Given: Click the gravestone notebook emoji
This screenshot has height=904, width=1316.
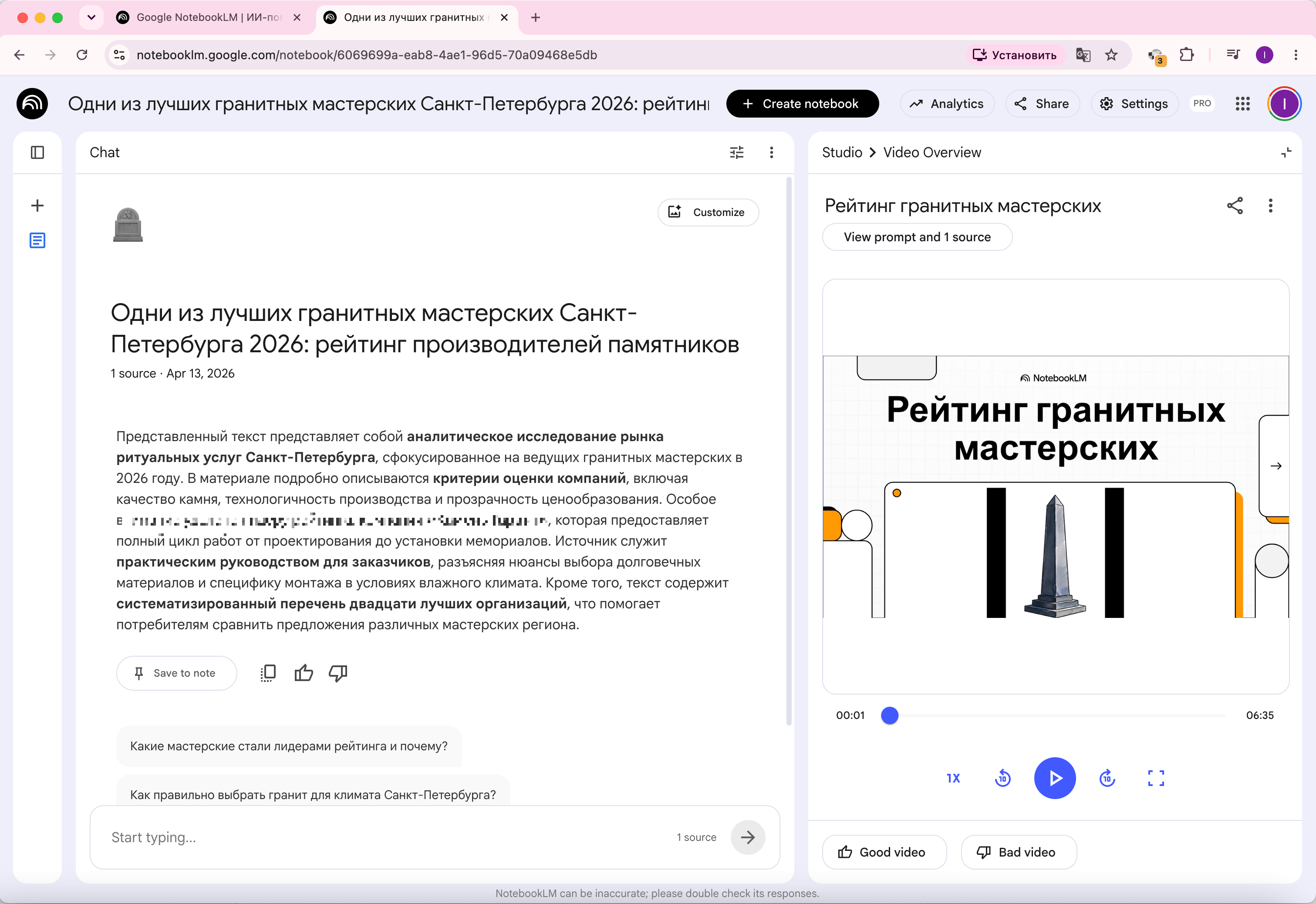Looking at the screenshot, I should [128, 225].
